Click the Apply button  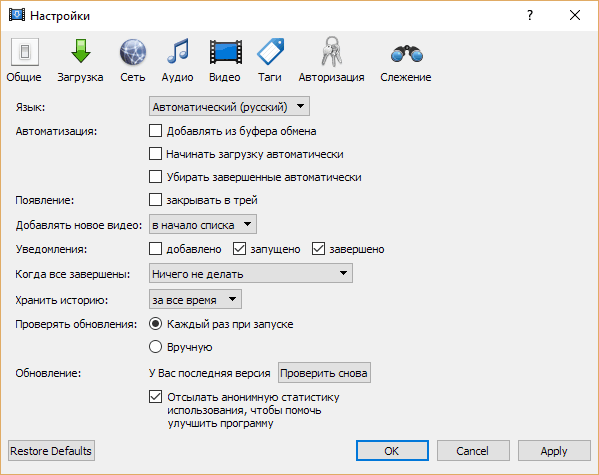tap(554, 451)
